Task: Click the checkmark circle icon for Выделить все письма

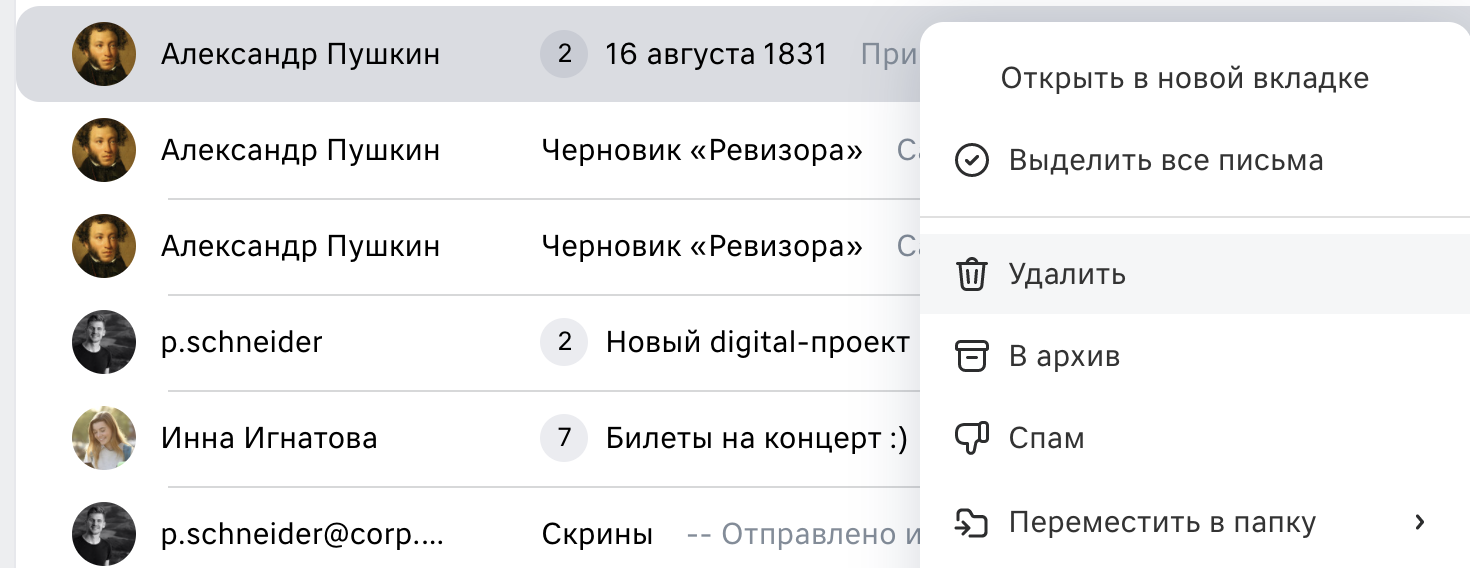Action: point(972,160)
